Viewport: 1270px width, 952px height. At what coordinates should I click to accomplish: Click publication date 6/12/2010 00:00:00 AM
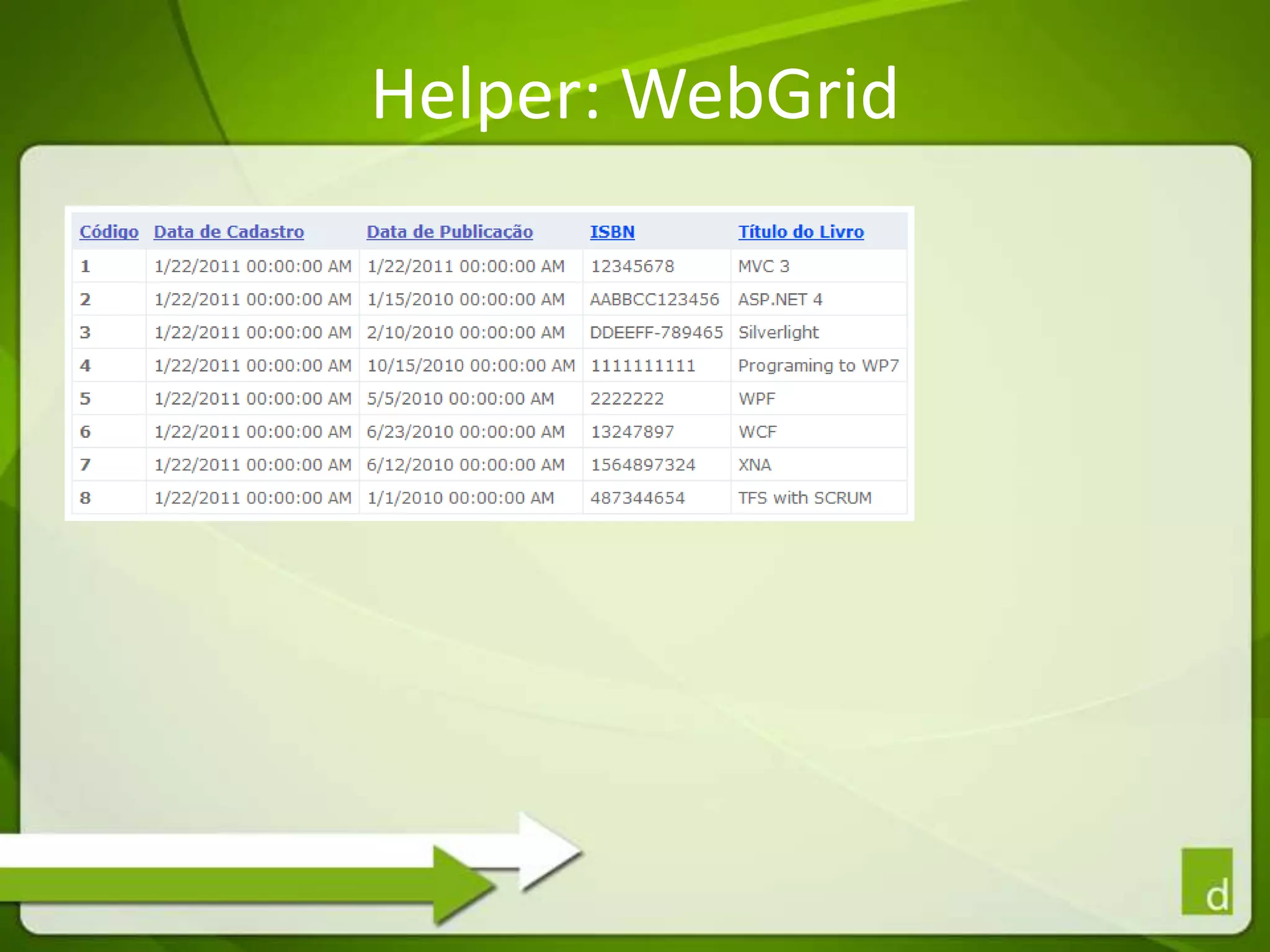click(x=466, y=465)
